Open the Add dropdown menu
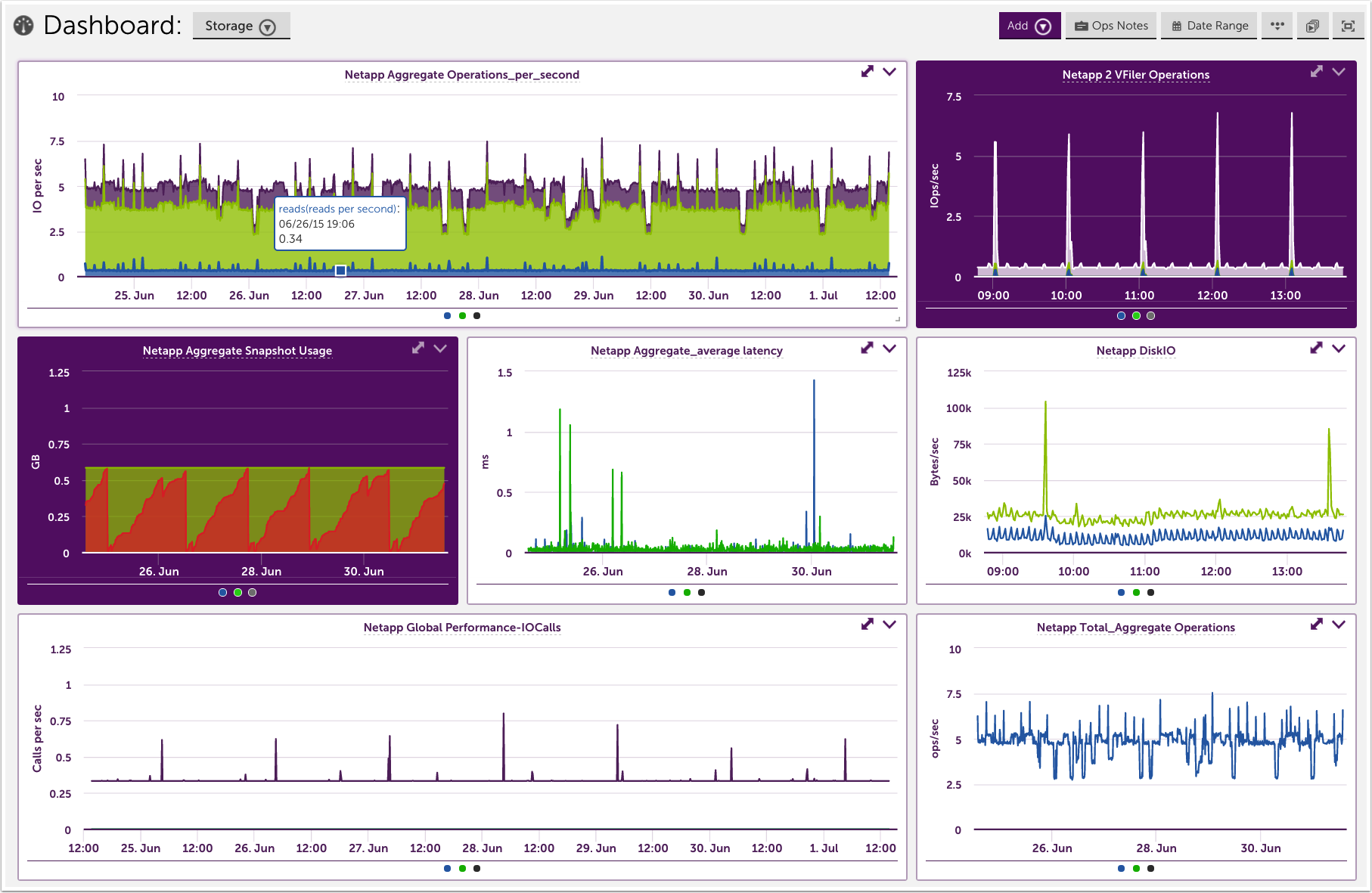1372x893 pixels. coord(1029,26)
